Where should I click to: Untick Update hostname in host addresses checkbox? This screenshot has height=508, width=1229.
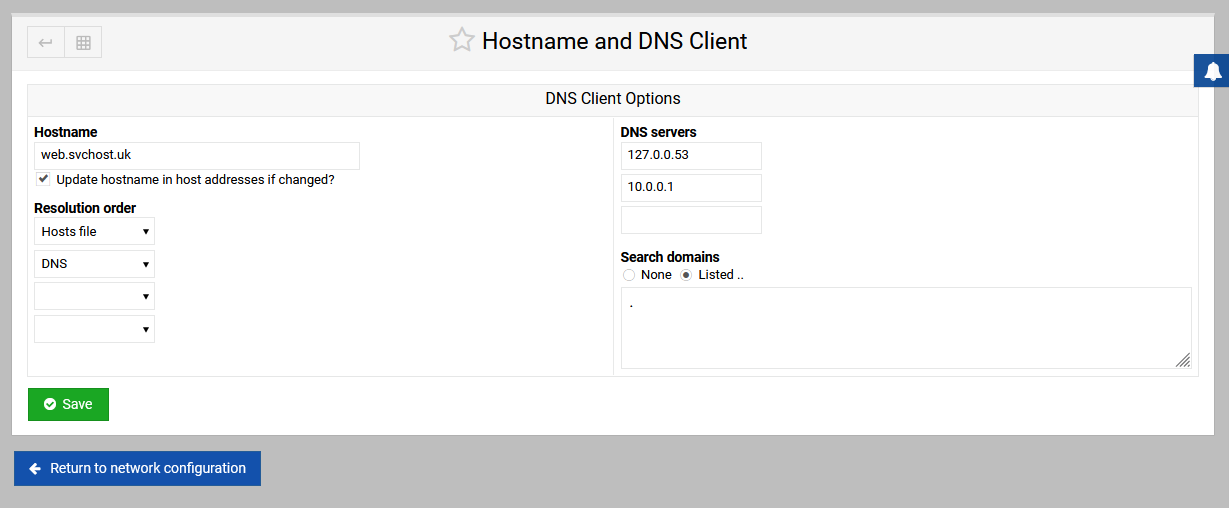pos(43,179)
